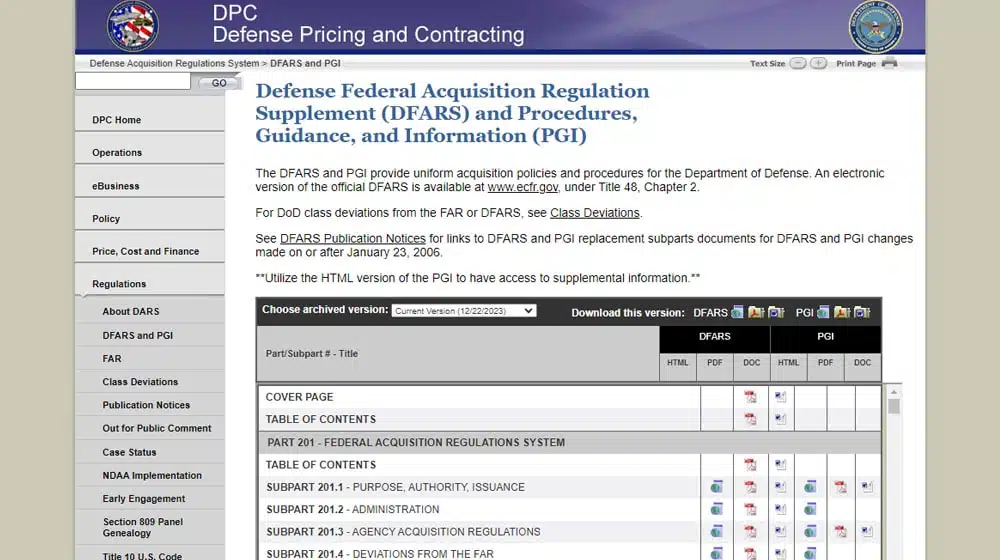Download the full DFARS DOC version icon
The image size is (1000, 560).
[x=776, y=312]
